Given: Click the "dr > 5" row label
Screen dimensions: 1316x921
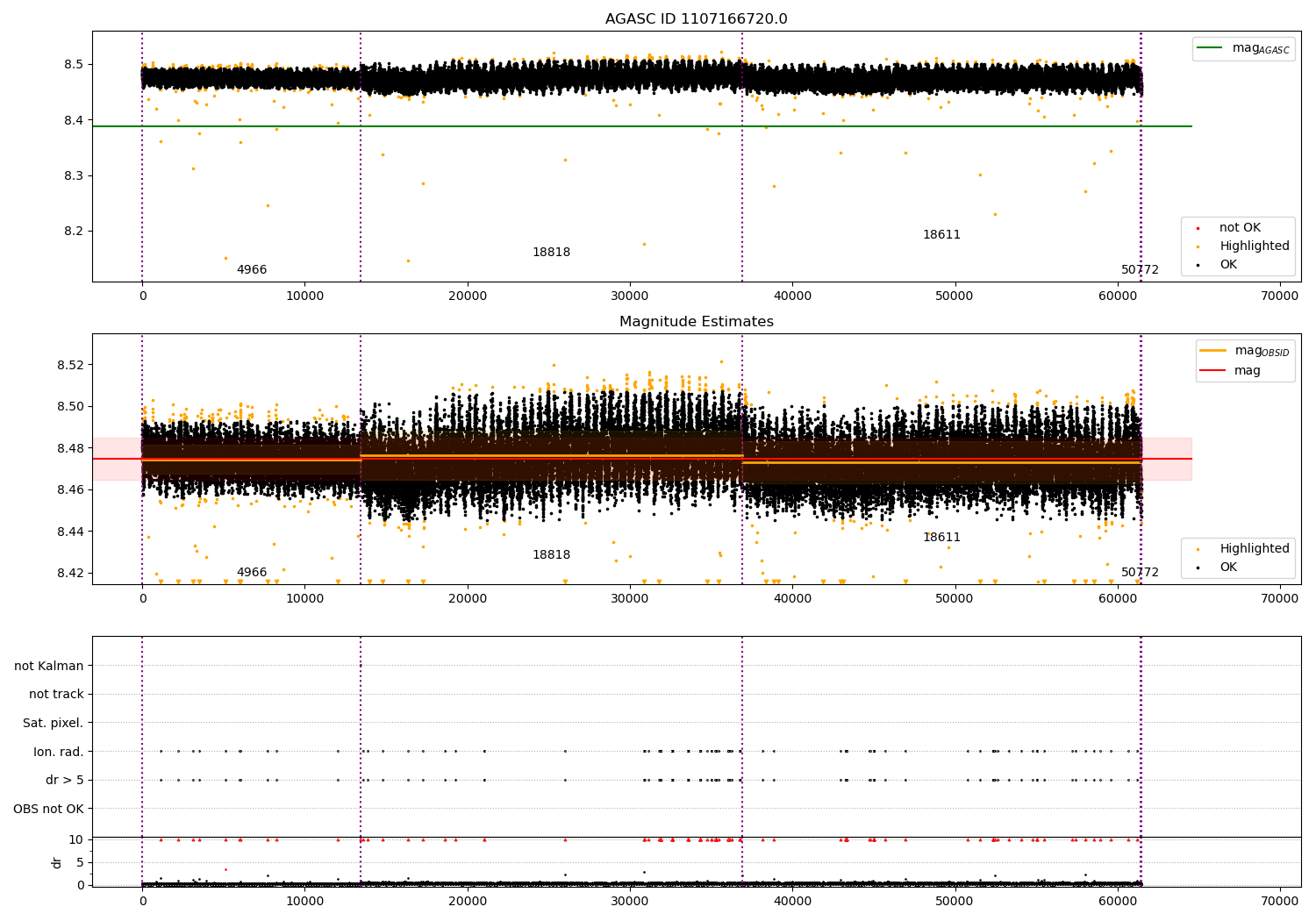Looking at the screenshot, I should coord(65,781).
